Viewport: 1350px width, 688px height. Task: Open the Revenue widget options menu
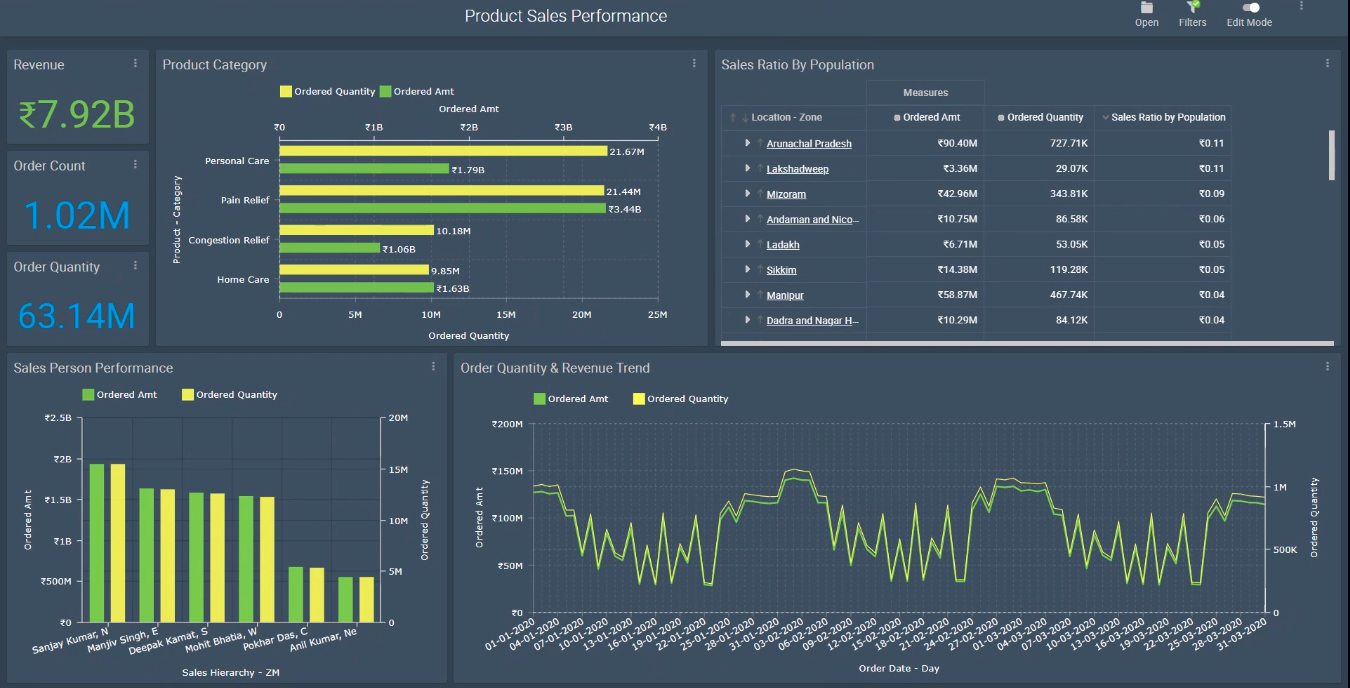[x=136, y=64]
